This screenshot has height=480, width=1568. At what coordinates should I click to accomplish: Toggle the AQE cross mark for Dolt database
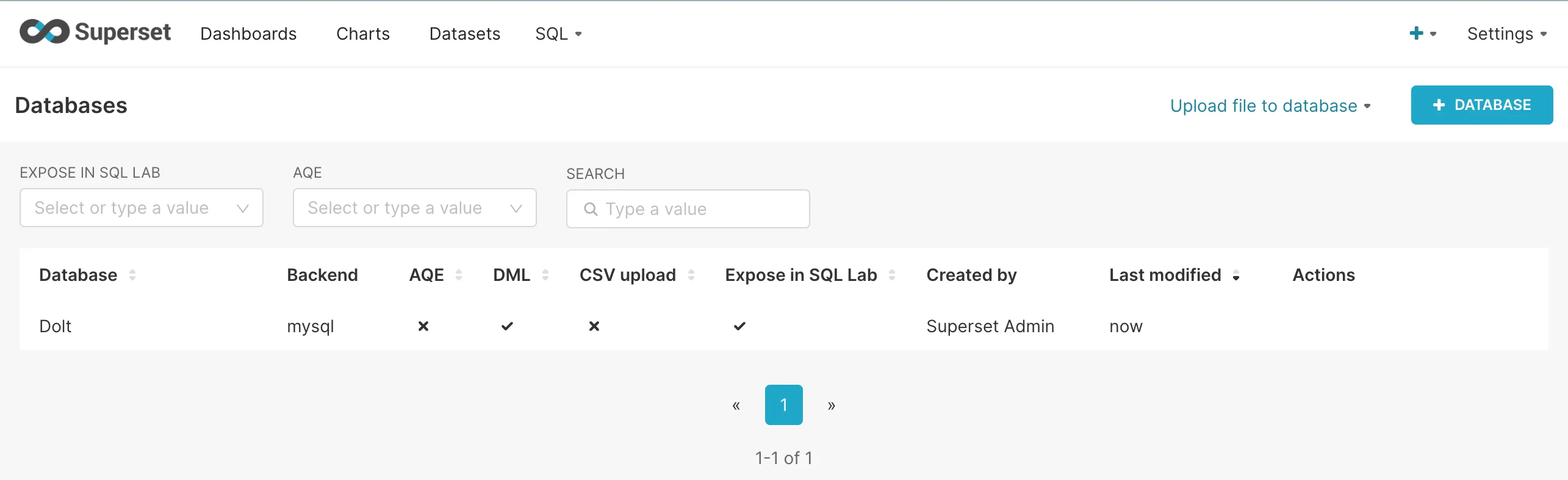423,326
